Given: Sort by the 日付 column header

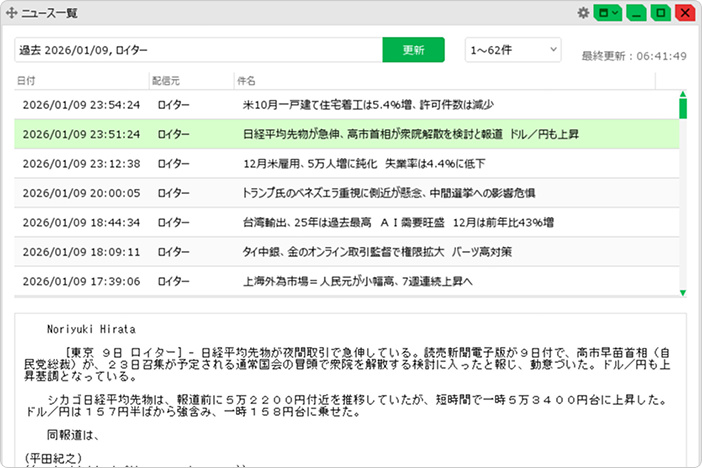Looking at the screenshot, I should coord(81,81).
